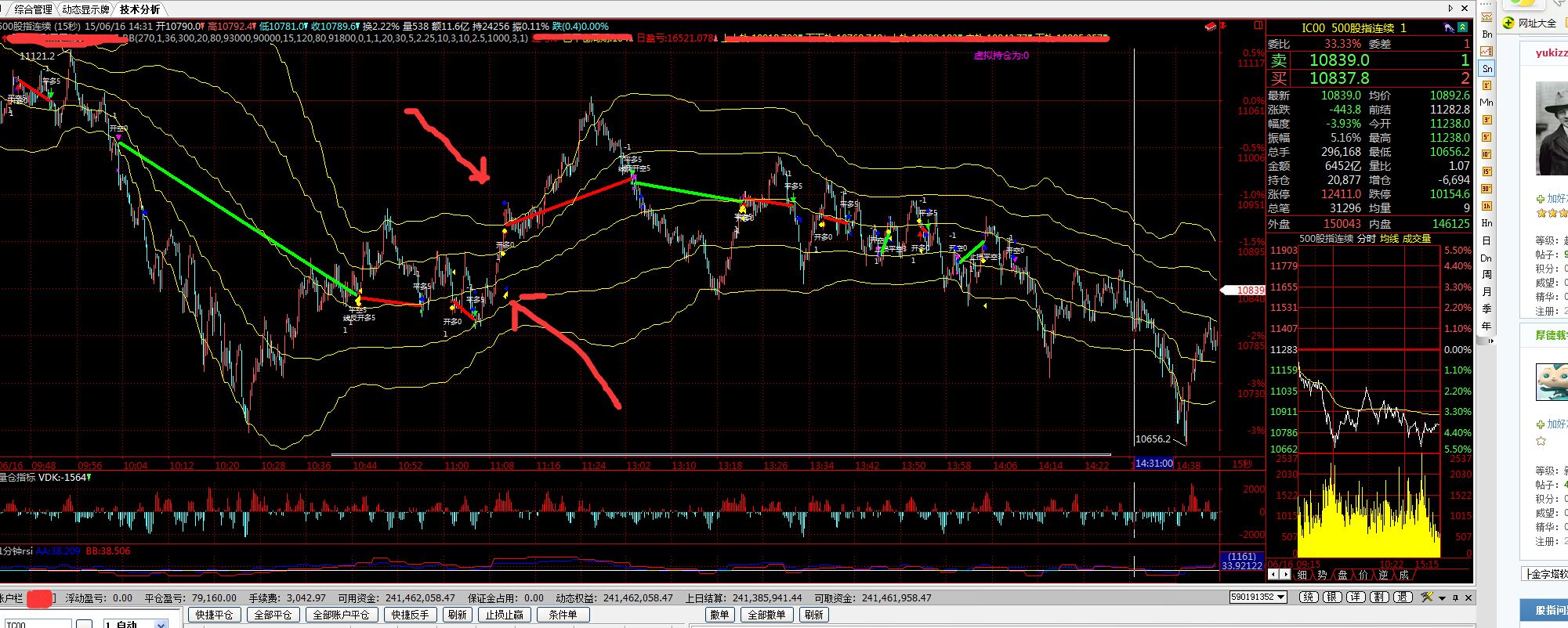Image resolution: width=1568 pixels, height=628 pixels.
Task: Pin the trade panel with pushpin icon
Action: pyautogui.click(x=1456, y=597)
